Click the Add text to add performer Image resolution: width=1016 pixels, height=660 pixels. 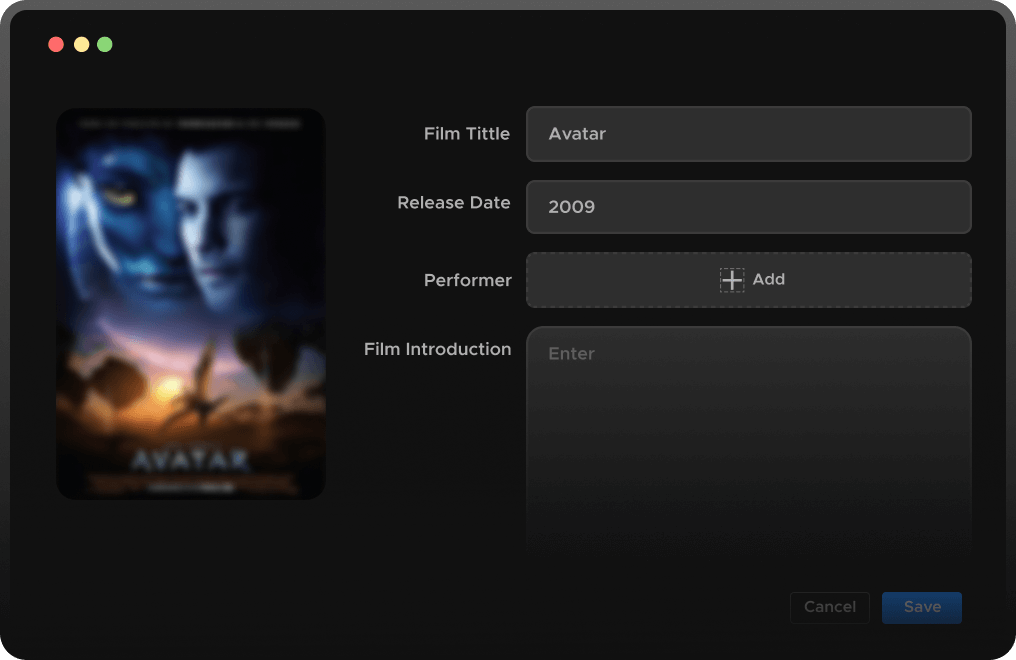[768, 280]
